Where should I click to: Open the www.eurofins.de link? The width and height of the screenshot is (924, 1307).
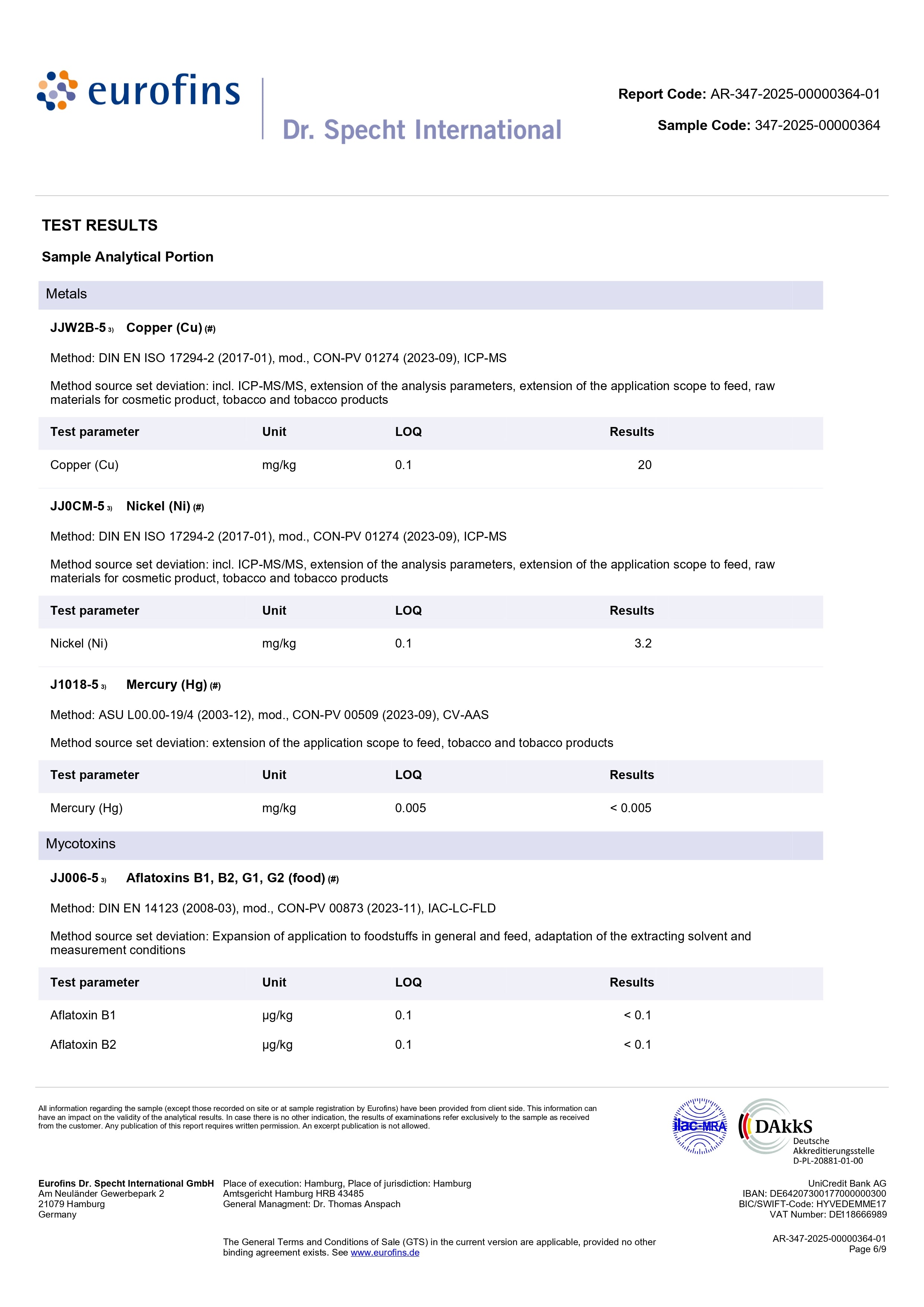click(385, 1252)
